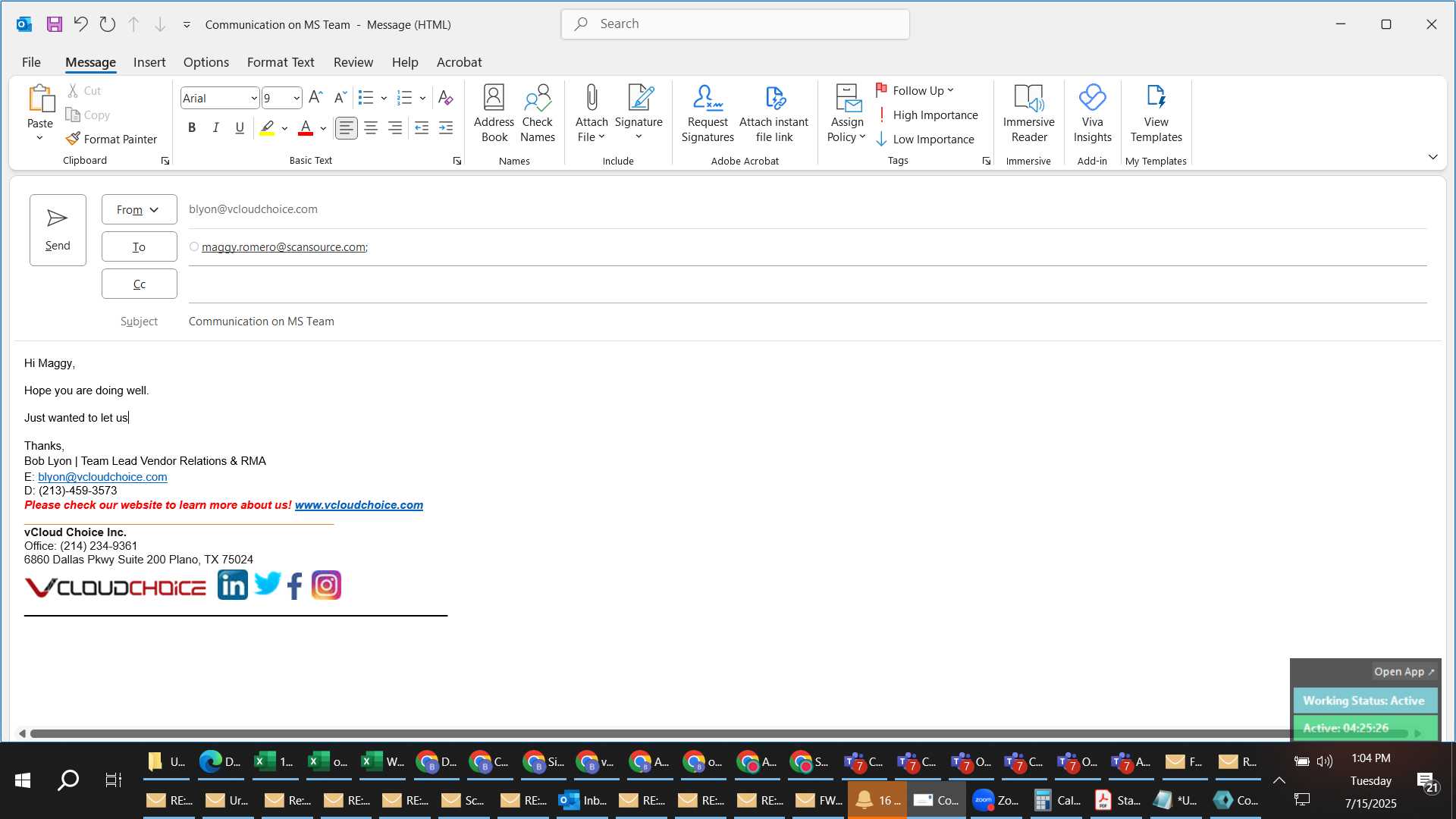Open the font name dropdown
1456x819 pixels.
(254, 99)
